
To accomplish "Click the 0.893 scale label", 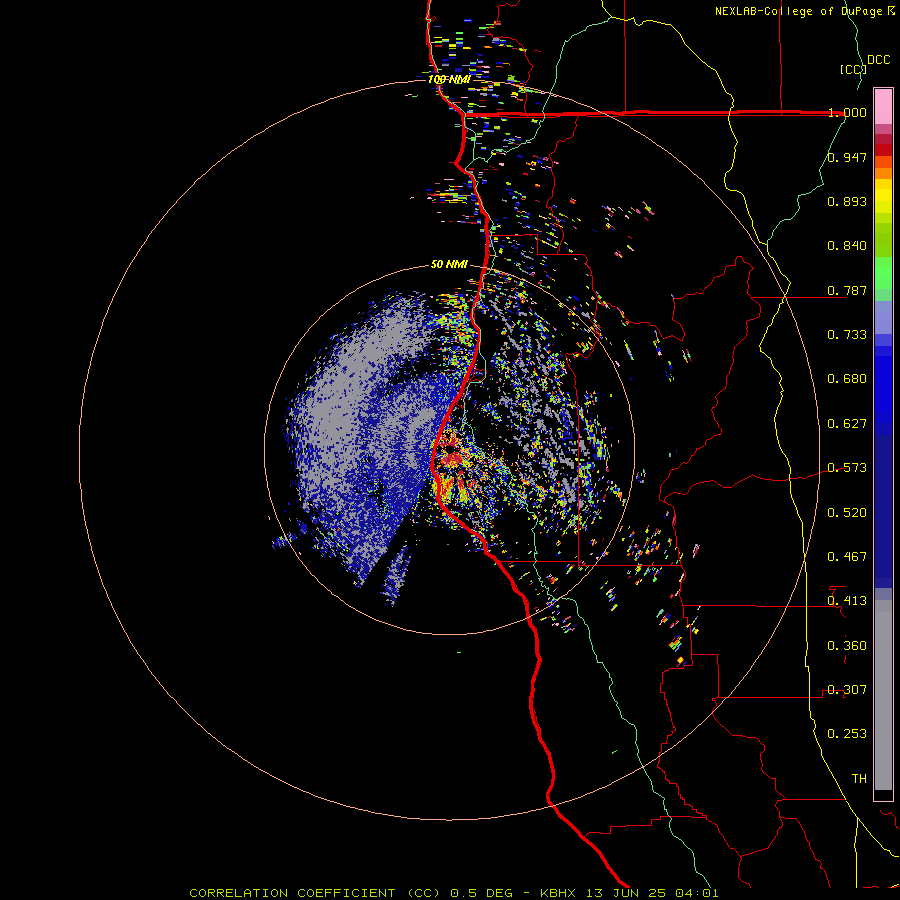I will pos(847,201).
